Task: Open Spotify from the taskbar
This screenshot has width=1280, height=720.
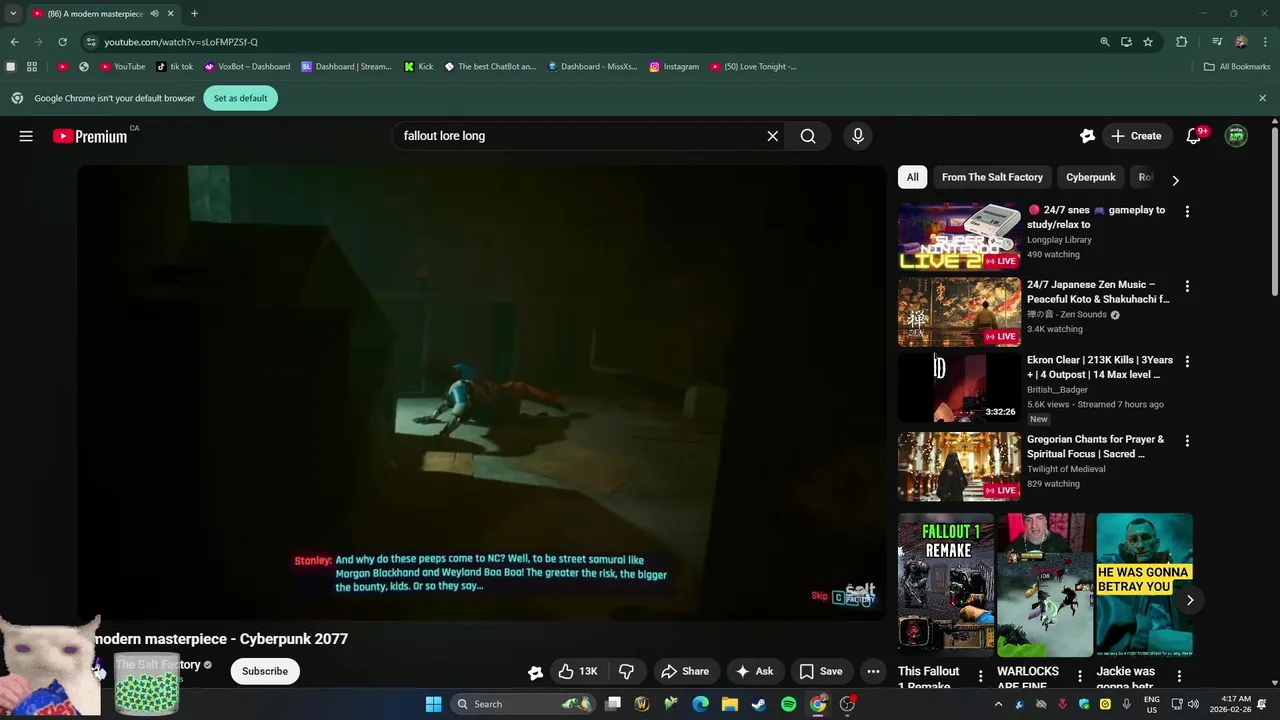Action: [x=788, y=704]
